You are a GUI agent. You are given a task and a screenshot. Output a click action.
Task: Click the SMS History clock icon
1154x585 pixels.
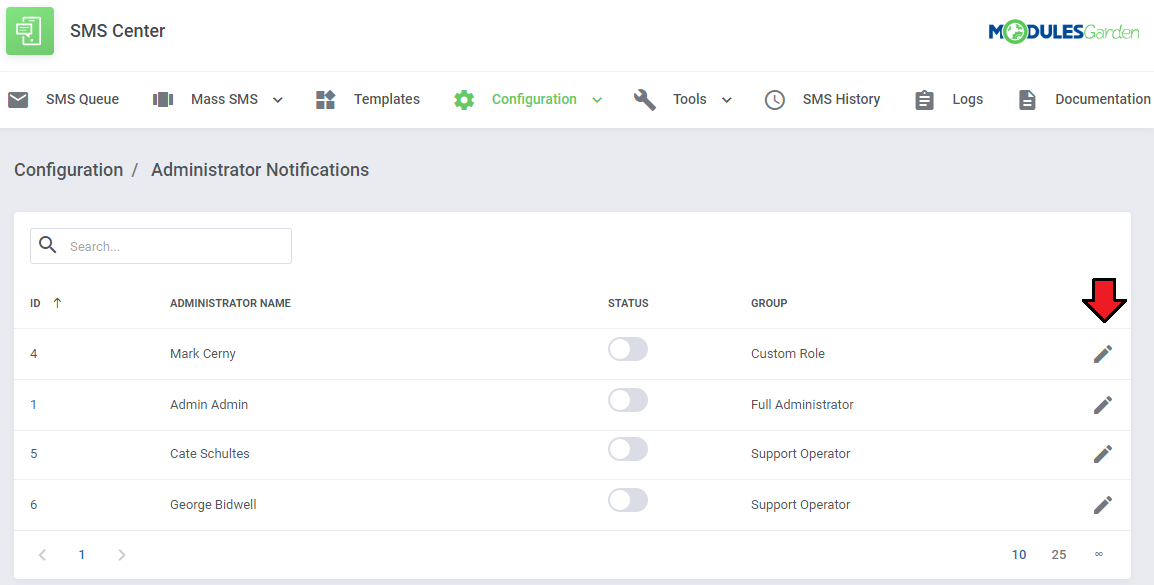[x=774, y=99]
